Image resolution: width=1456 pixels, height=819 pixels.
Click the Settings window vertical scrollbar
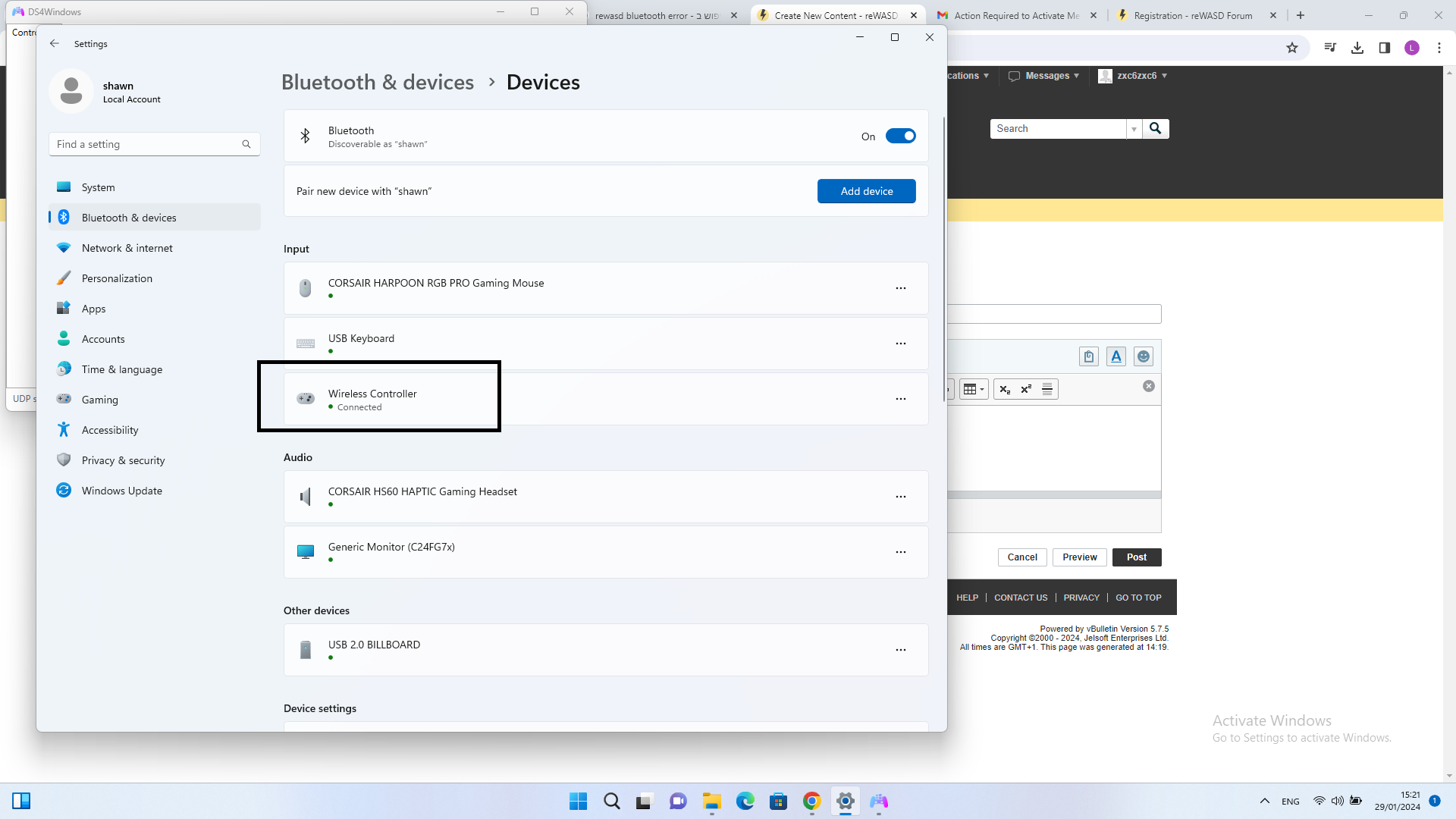pos(943,258)
